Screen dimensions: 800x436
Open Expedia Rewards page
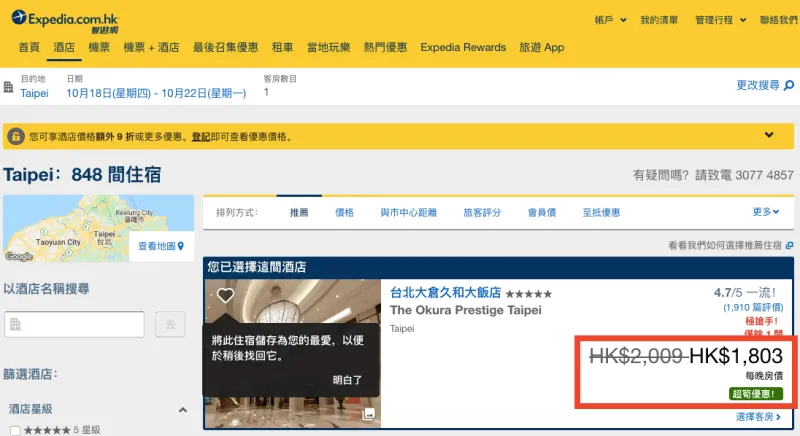pyautogui.click(x=463, y=47)
